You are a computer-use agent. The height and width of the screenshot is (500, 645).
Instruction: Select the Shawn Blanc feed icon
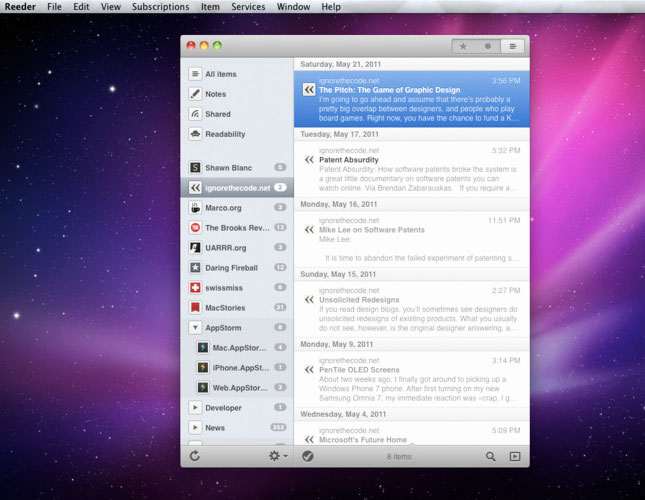(x=195, y=167)
